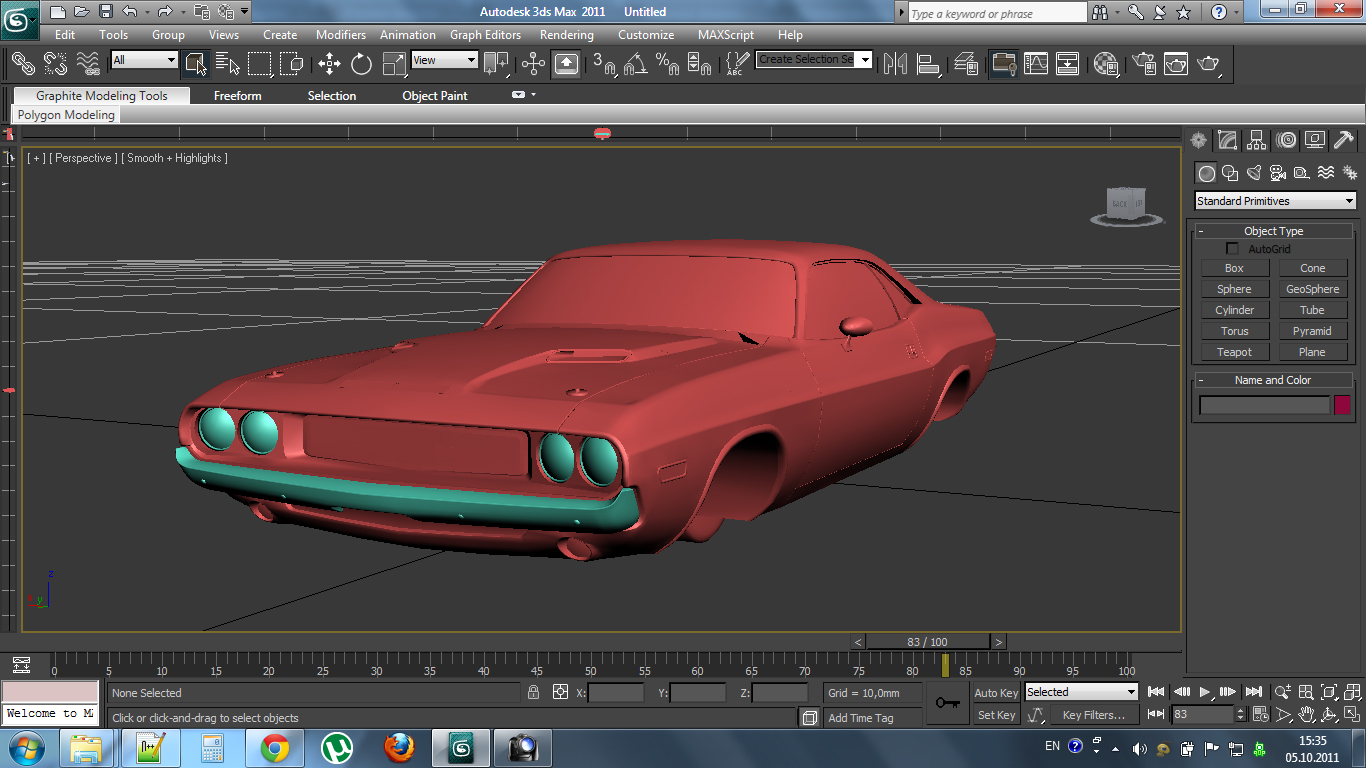
Task: Switch to the Modify command panel
Action: point(1227,140)
